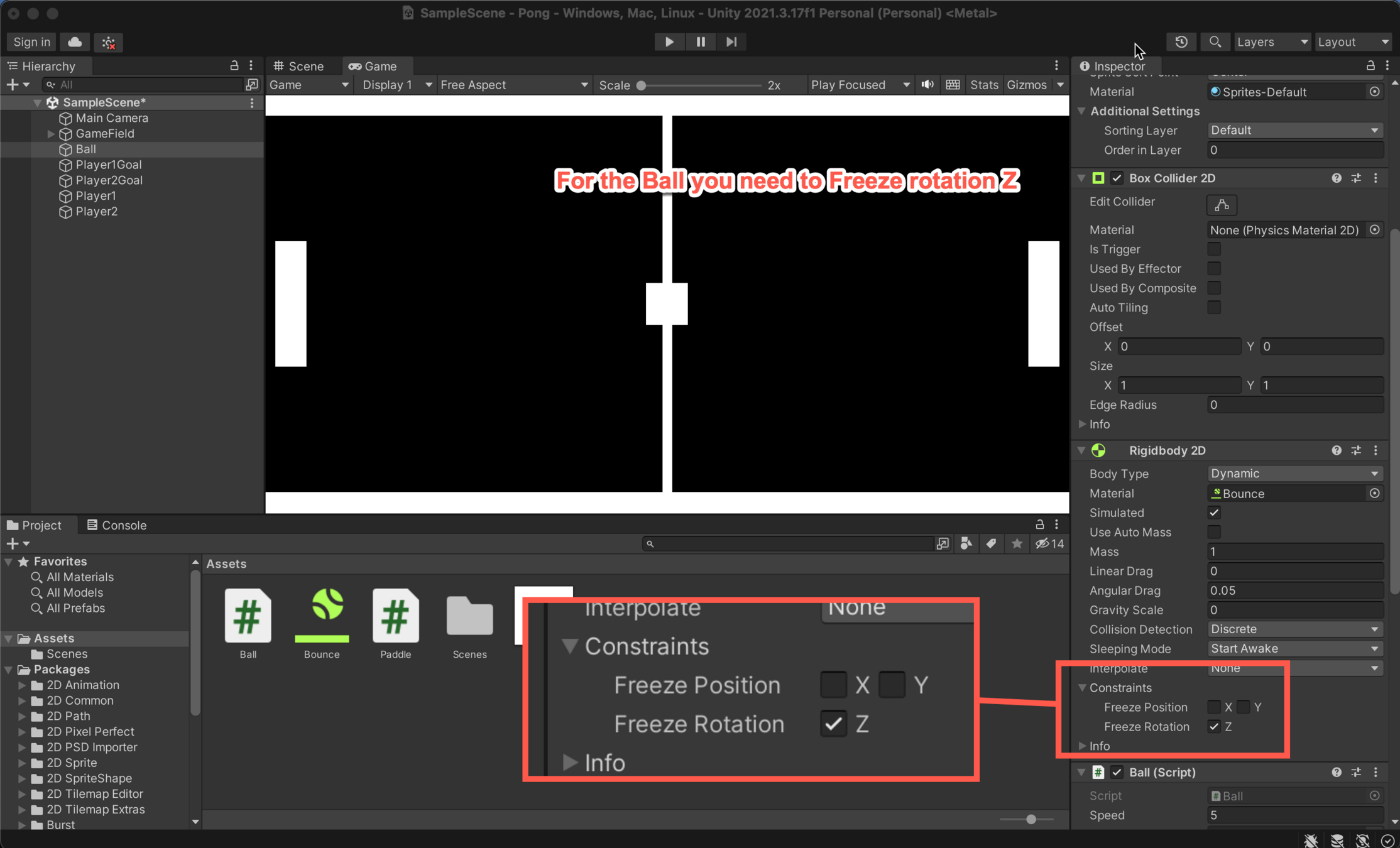
Task: Expand the GameField hierarchy item
Action: (51, 134)
